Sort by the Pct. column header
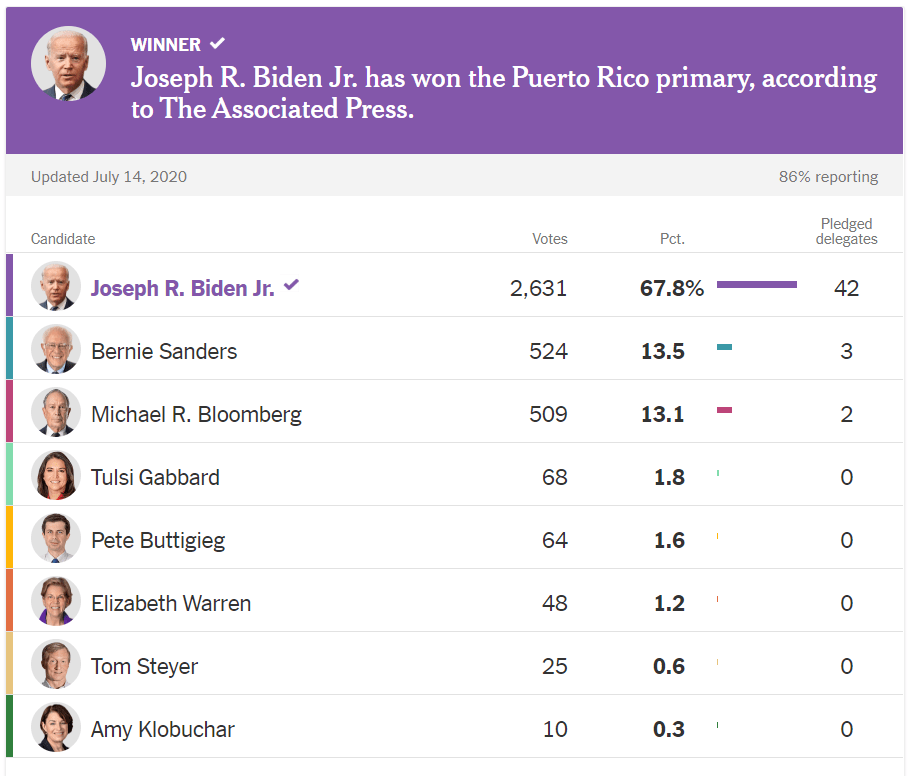This screenshot has height=776, width=913. pyautogui.click(x=672, y=238)
